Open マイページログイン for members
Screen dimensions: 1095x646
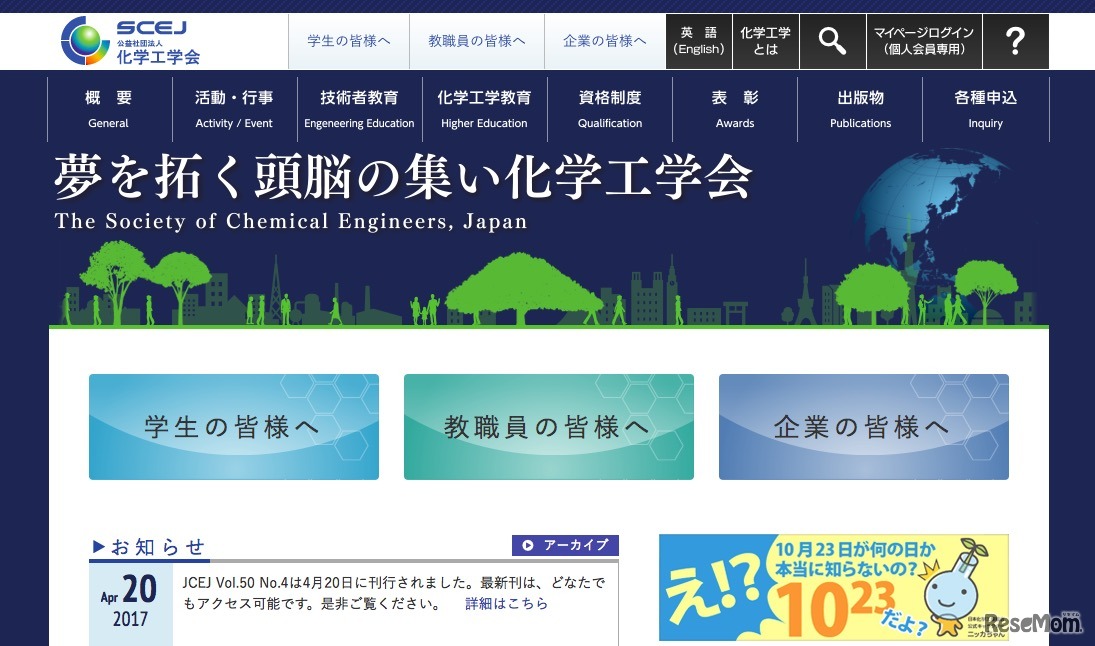[x=924, y=41]
